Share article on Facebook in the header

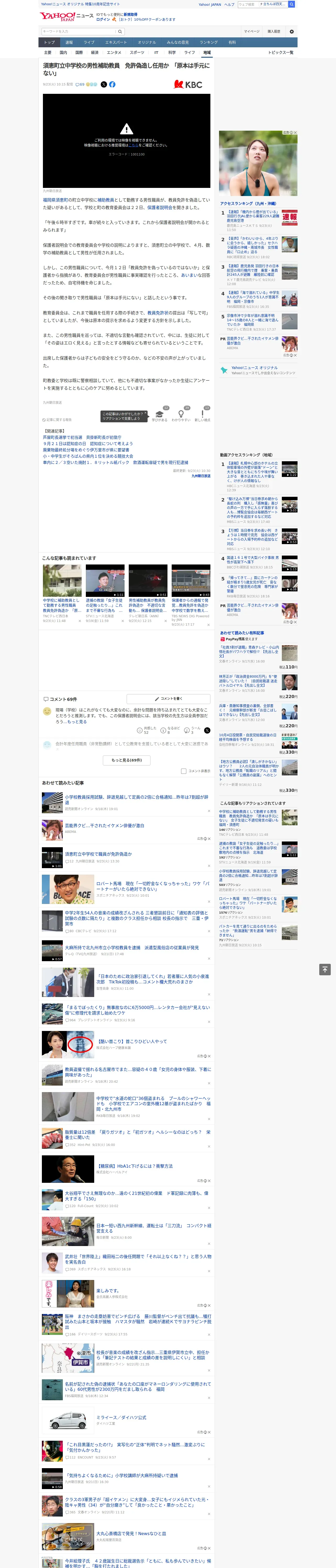point(112,85)
